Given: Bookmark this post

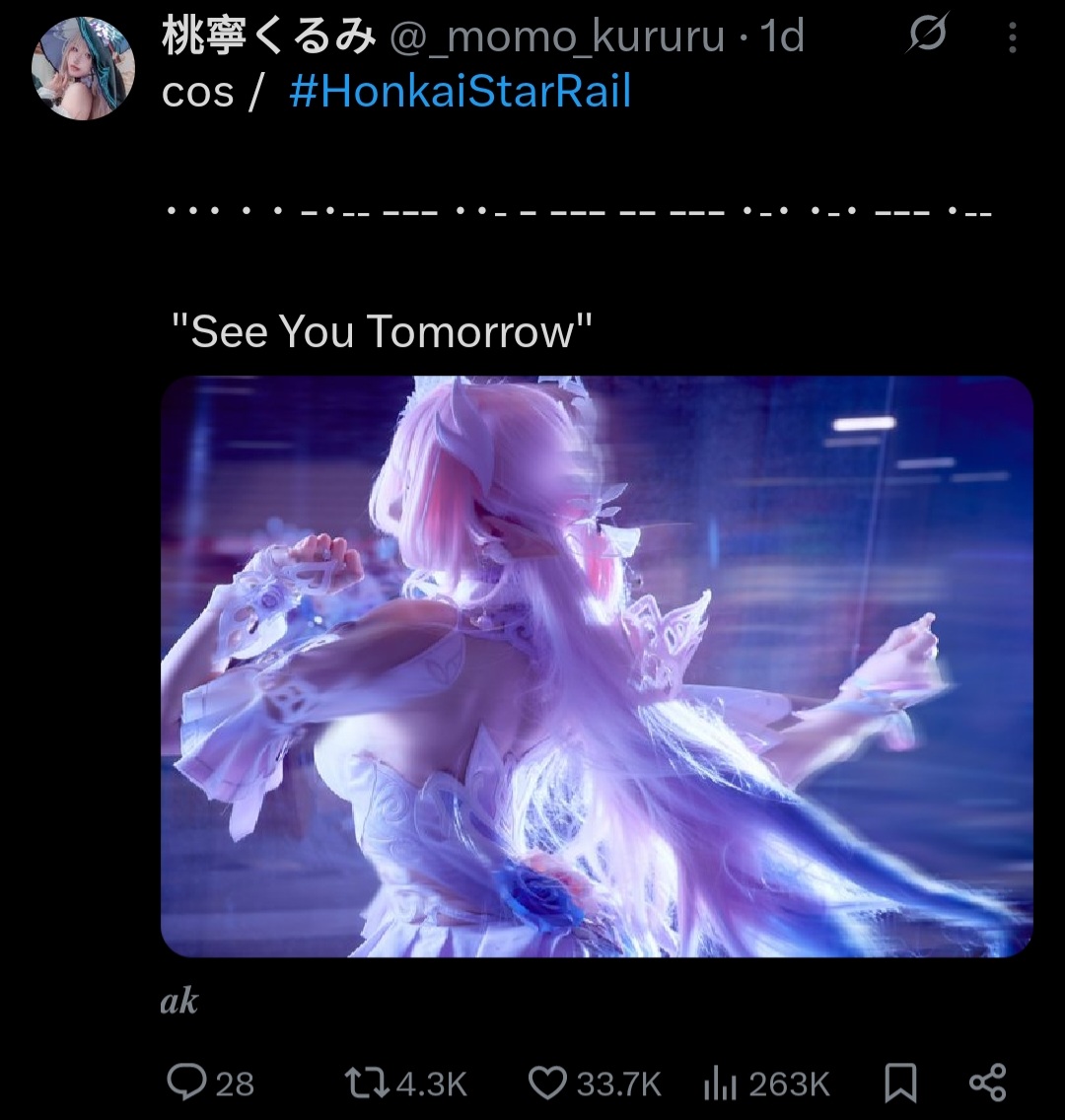Looking at the screenshot, I should coord(900,1083).
